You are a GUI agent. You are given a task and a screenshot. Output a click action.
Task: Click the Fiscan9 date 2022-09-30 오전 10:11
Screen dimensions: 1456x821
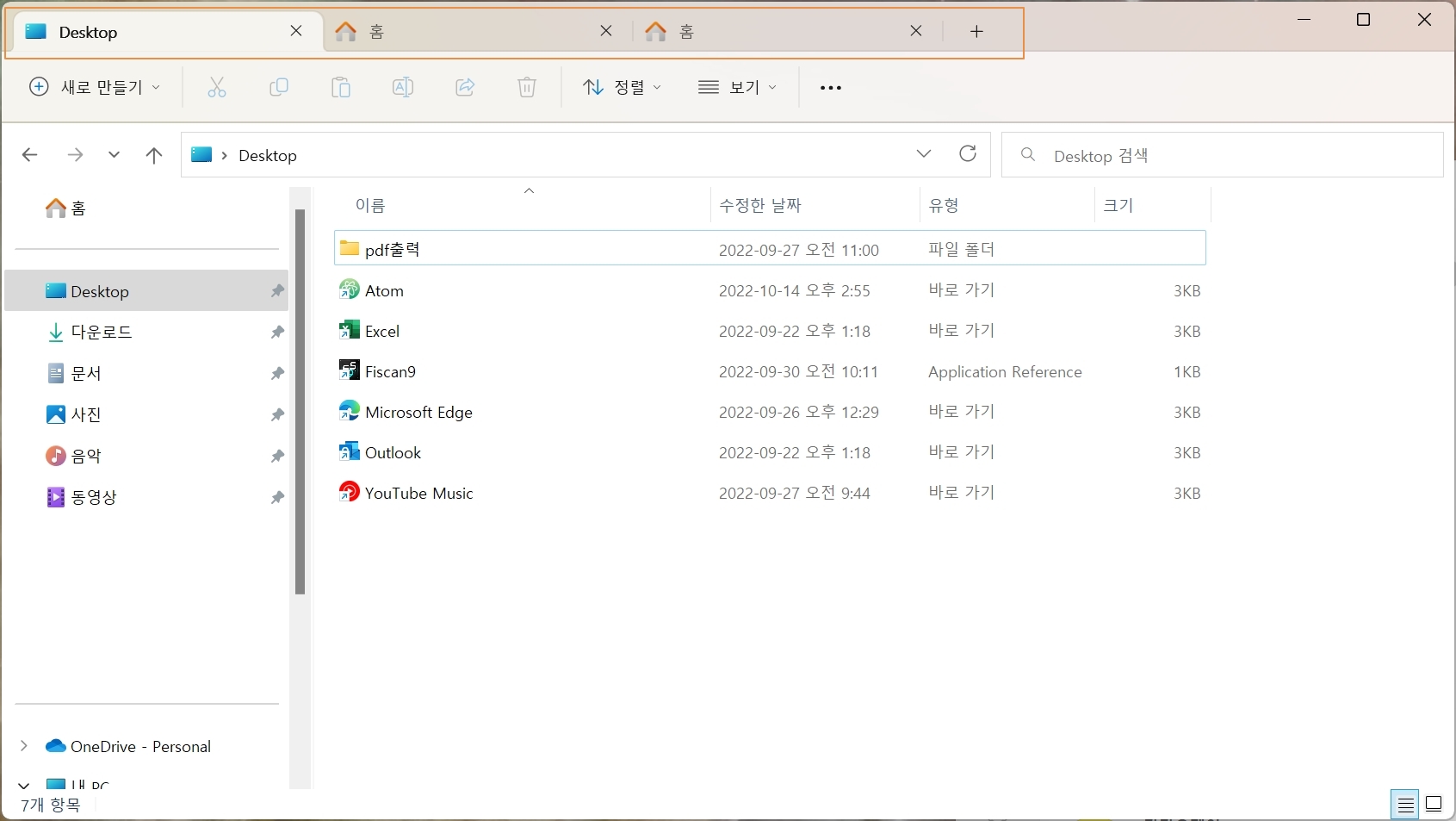click(798, 371)
